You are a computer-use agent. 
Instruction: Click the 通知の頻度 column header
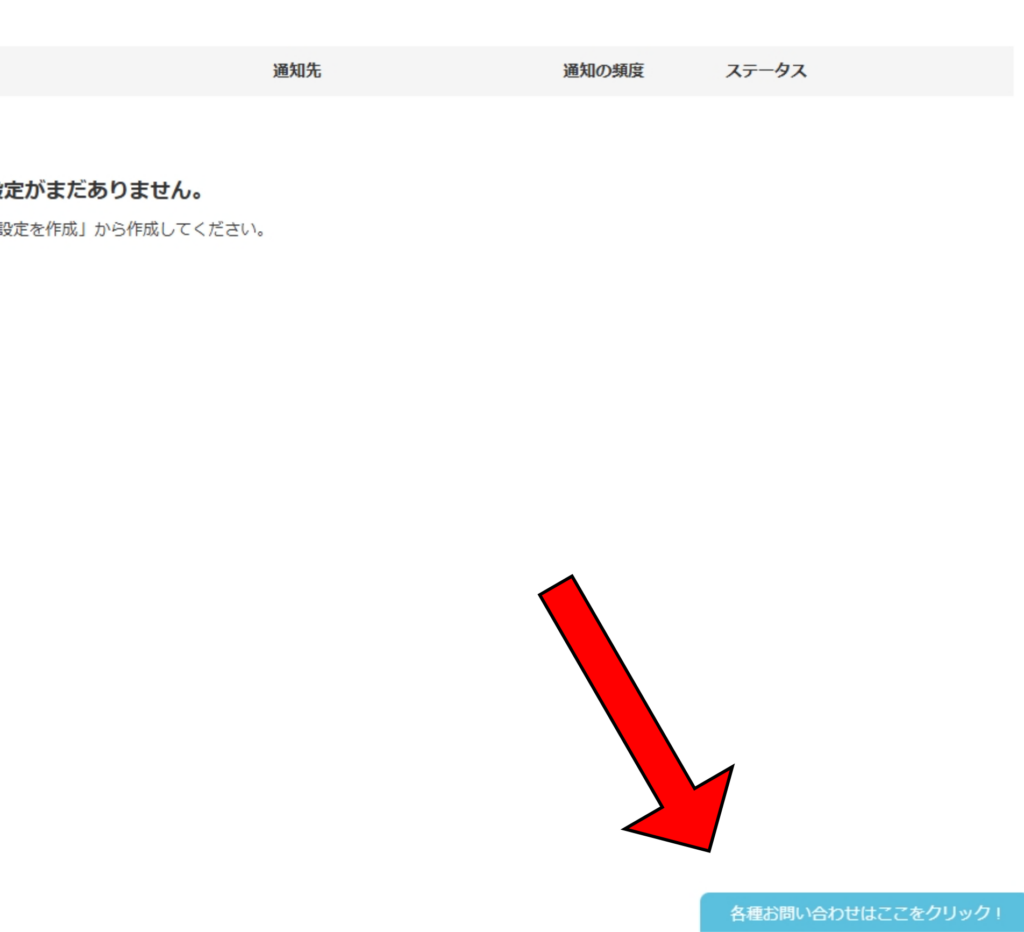603,71
